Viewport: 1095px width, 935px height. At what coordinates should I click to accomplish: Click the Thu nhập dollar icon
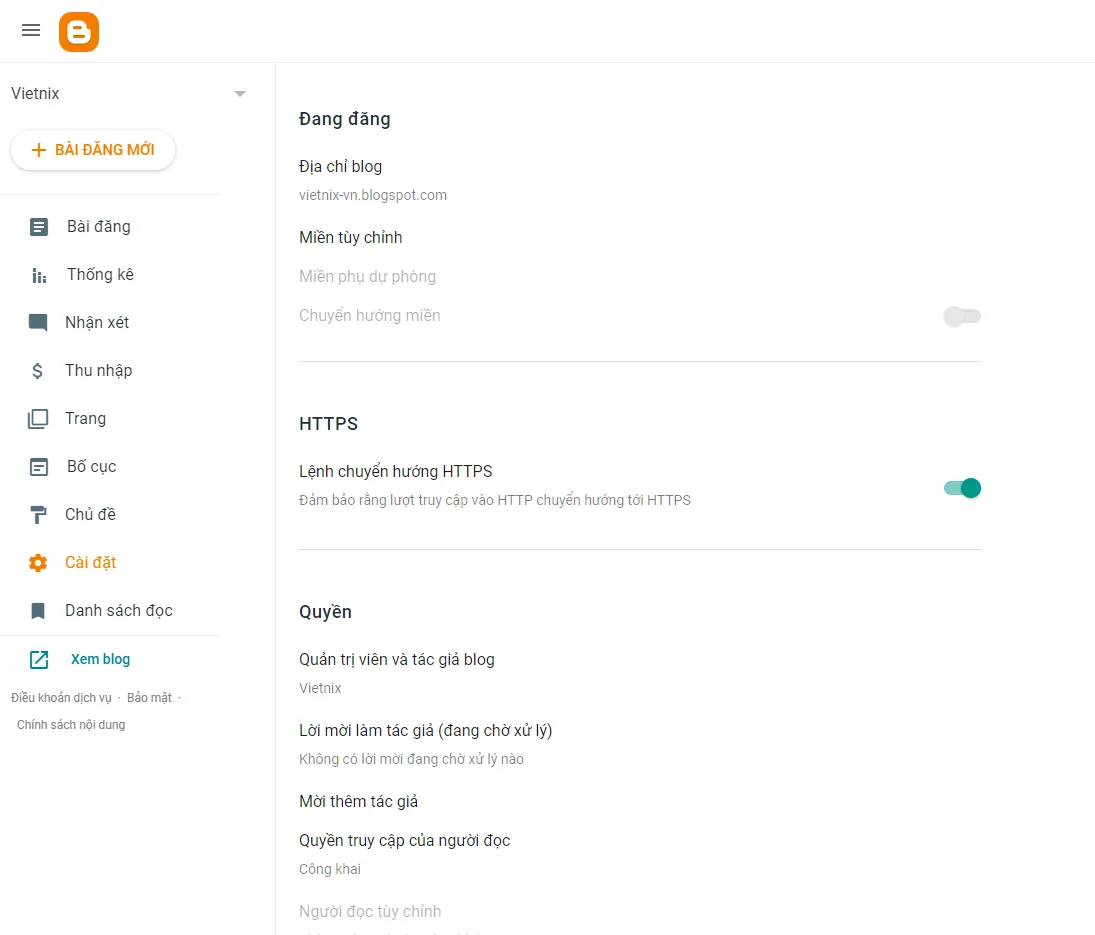pos(38,371)
